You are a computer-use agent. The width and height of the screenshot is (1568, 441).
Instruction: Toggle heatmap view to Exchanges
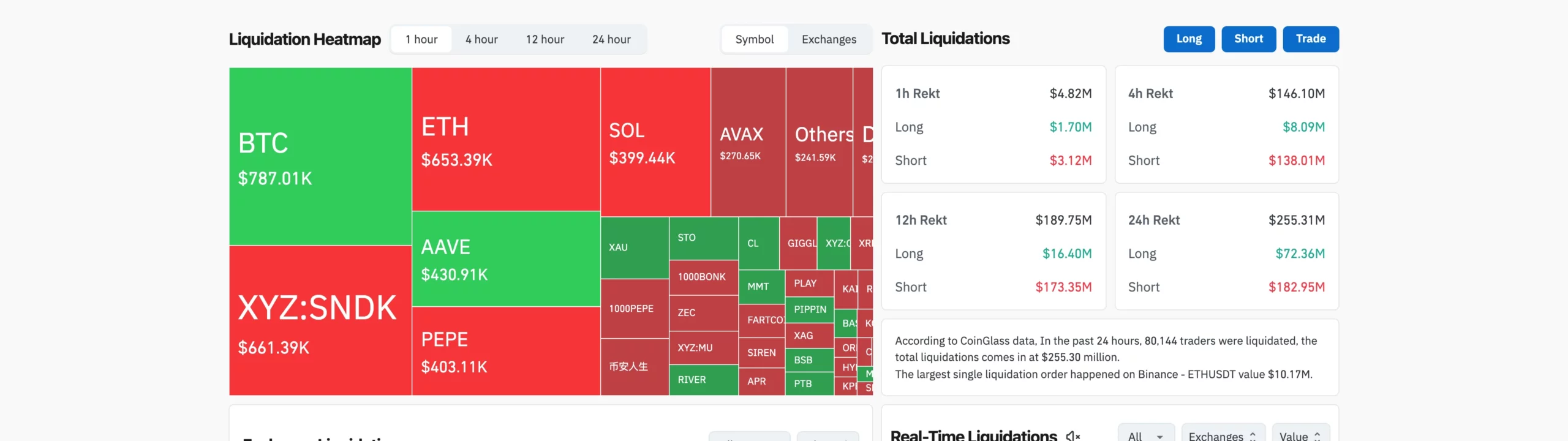[829, 39]
